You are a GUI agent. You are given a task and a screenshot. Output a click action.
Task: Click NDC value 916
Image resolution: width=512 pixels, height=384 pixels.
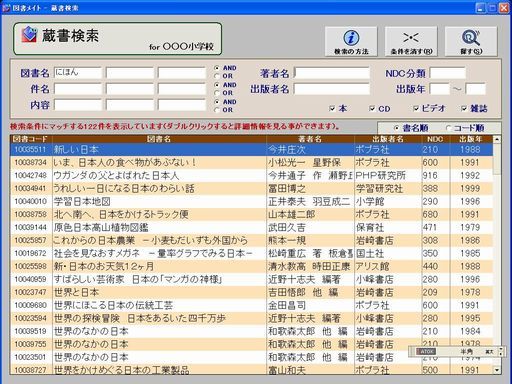click(x=430, y=176)
